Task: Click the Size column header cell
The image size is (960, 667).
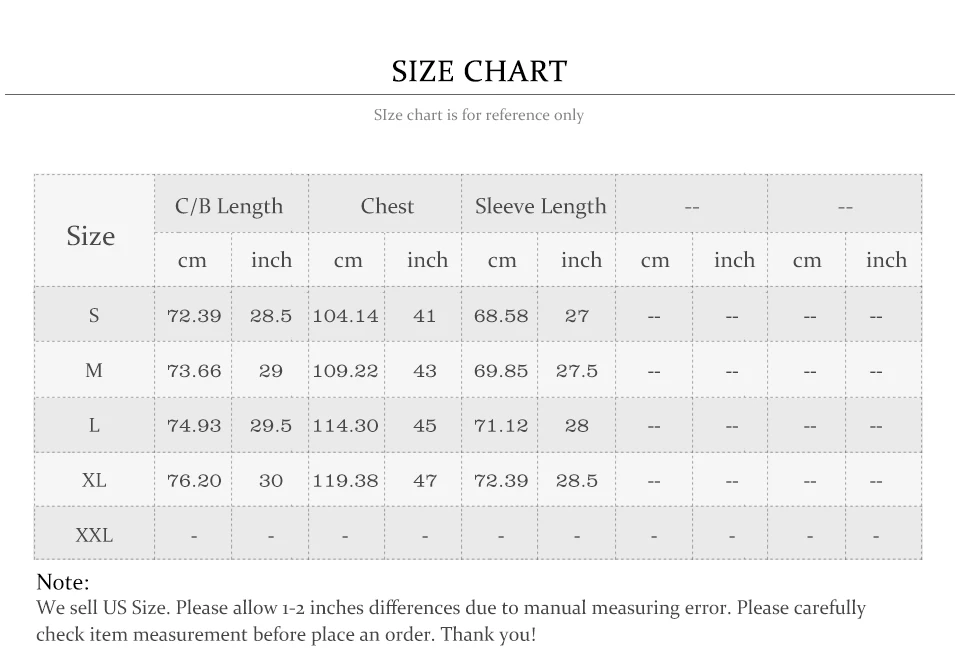Action: pyautogui.click(x=94, y=231)
